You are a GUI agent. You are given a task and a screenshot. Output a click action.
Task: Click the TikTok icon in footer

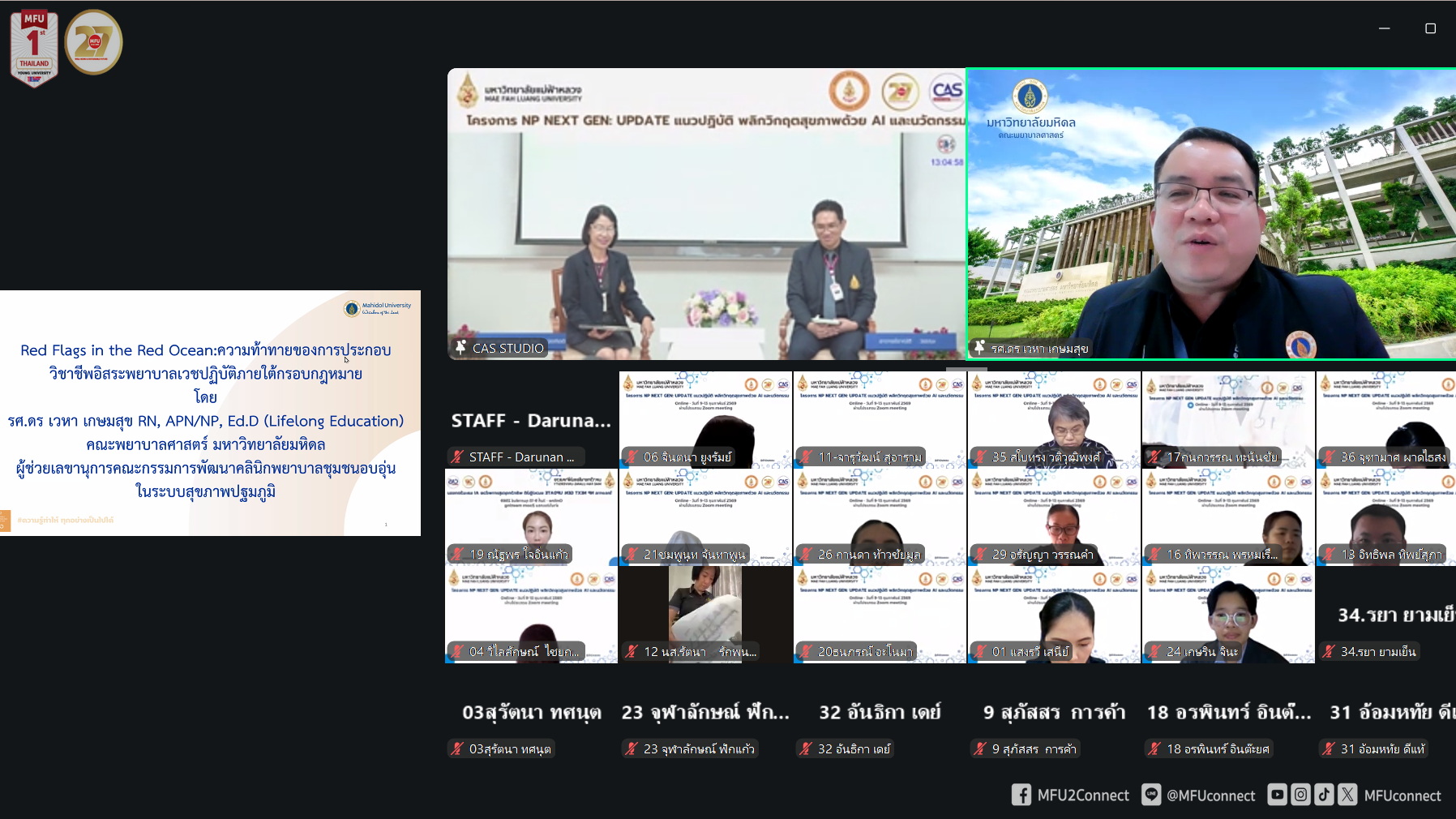(1324, 795)
